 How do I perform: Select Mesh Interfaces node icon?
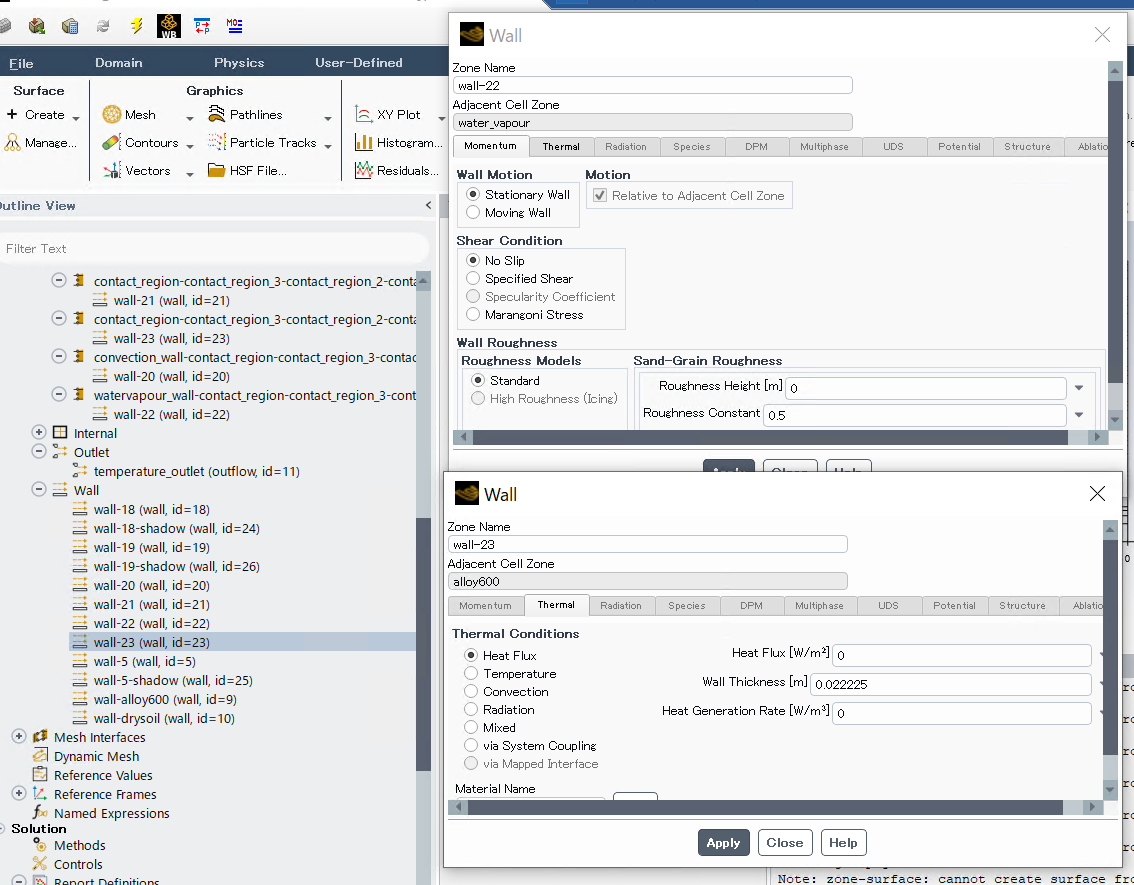(40, 737)
